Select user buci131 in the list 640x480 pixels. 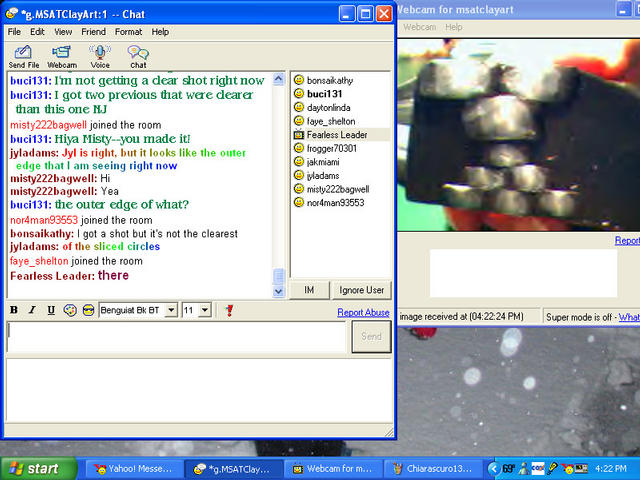point(324,94)
